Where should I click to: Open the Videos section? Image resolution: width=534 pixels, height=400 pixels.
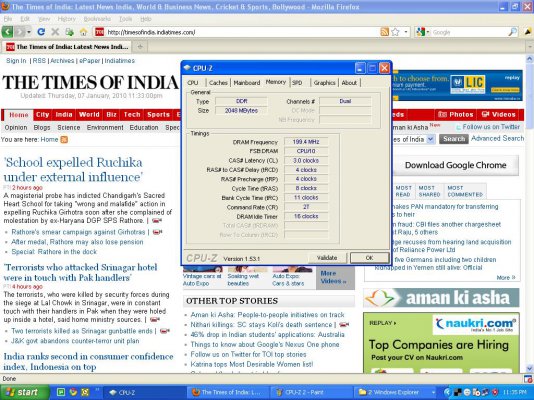click(x=499, y=115)
